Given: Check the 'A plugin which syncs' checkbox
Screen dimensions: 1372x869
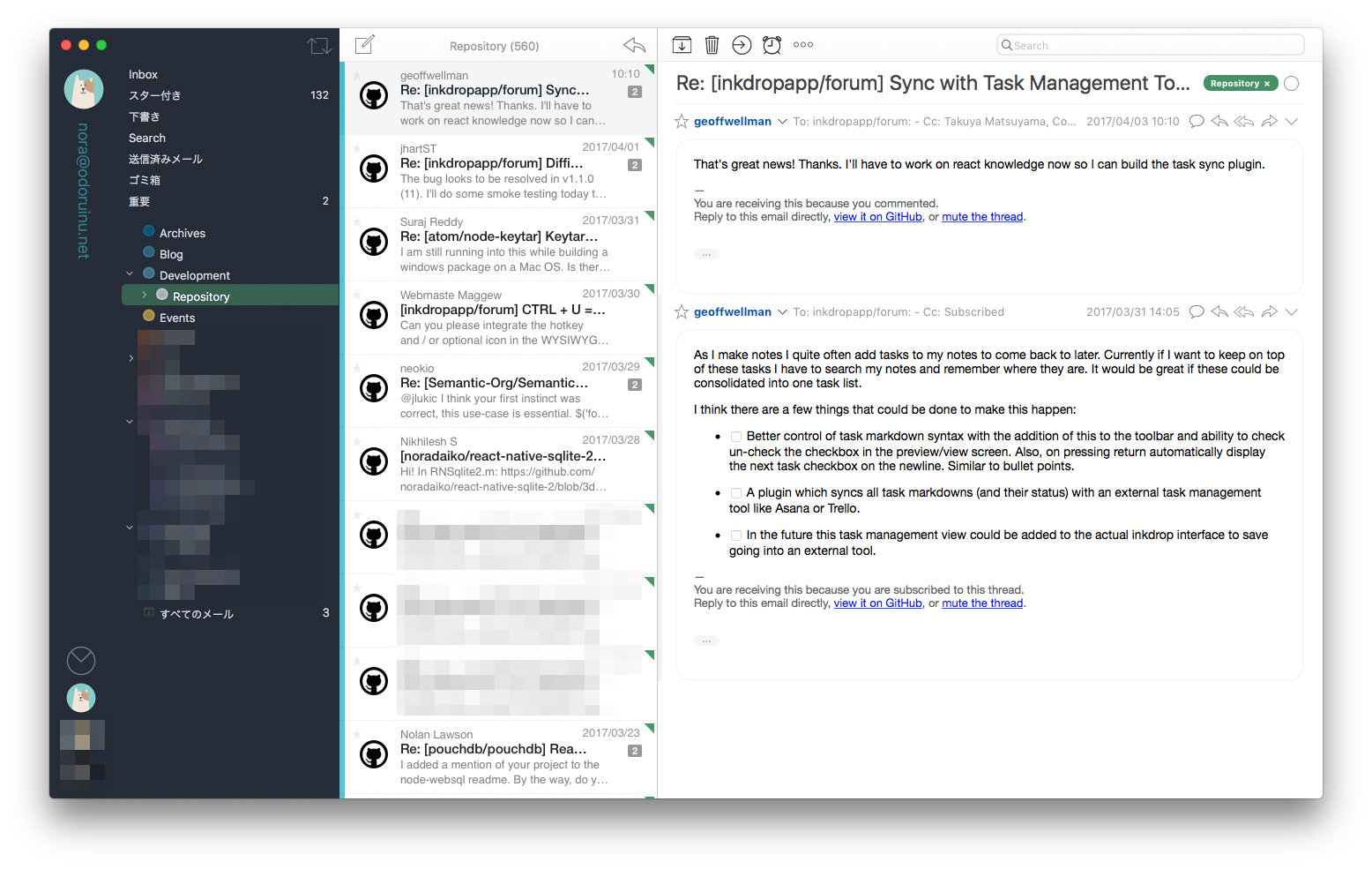Looking at the screenshot, I should pyautogui.click(x=736, y=493).
